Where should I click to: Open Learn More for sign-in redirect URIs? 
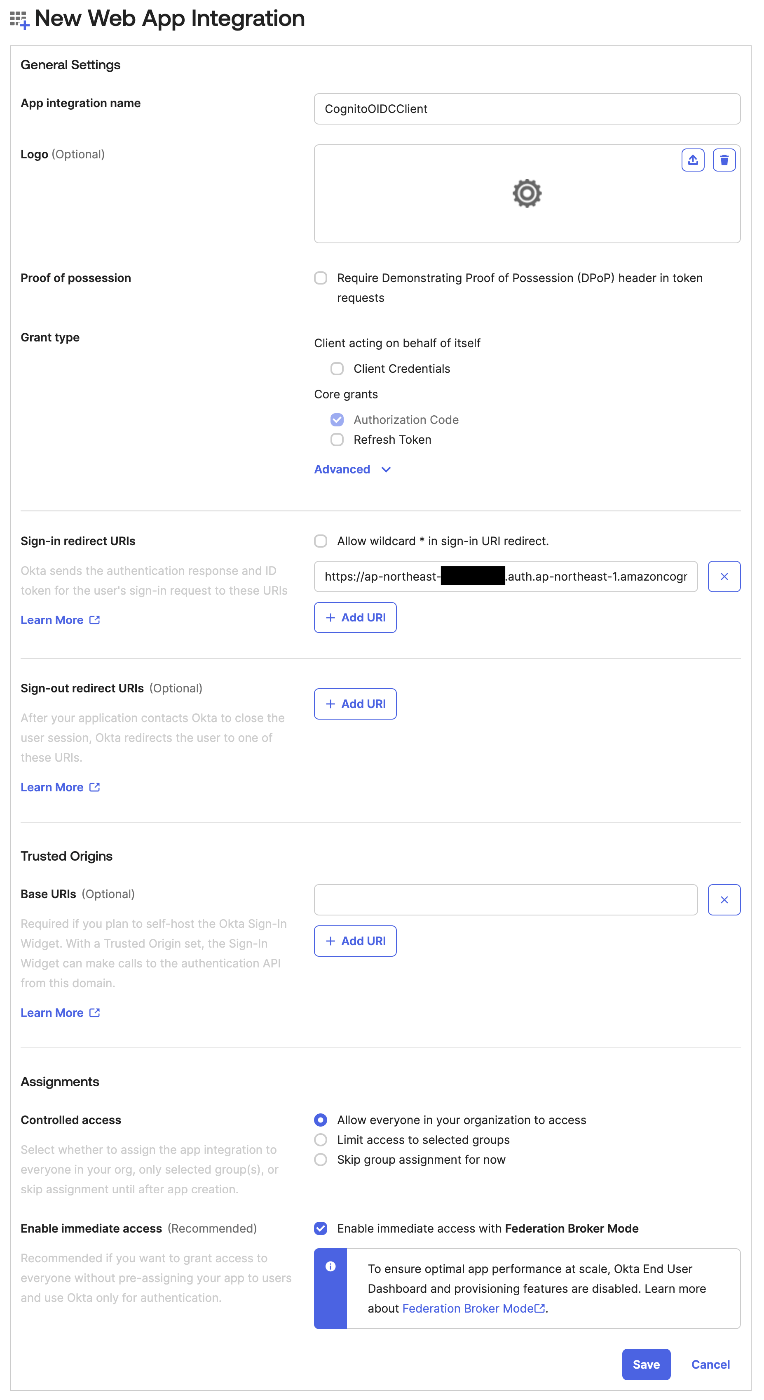click(60, 620)
